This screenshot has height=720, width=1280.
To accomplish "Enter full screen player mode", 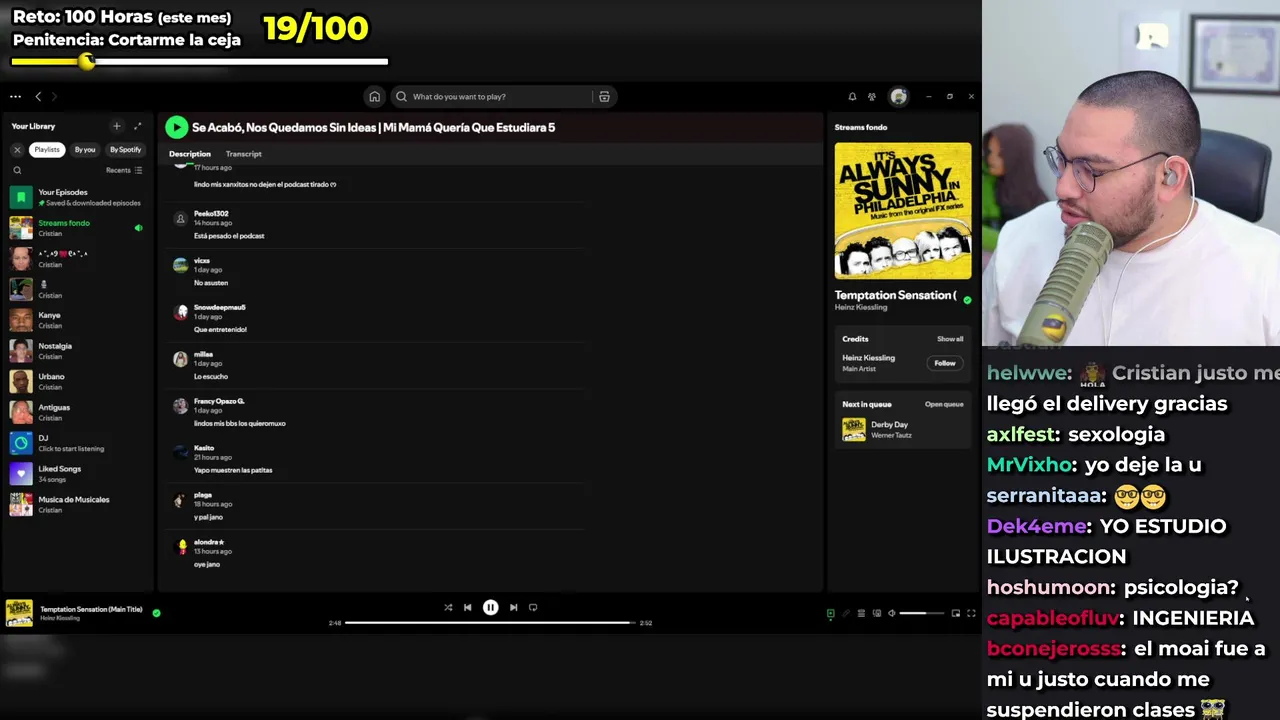I will pos(971,614).
